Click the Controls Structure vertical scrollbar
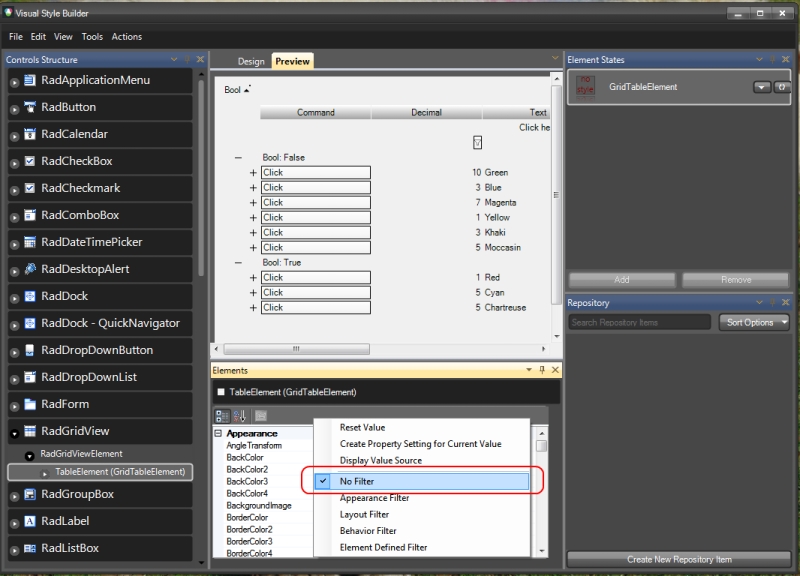Image resolution: width=800 pixels, height=576 pixels. tap(201, 179)
